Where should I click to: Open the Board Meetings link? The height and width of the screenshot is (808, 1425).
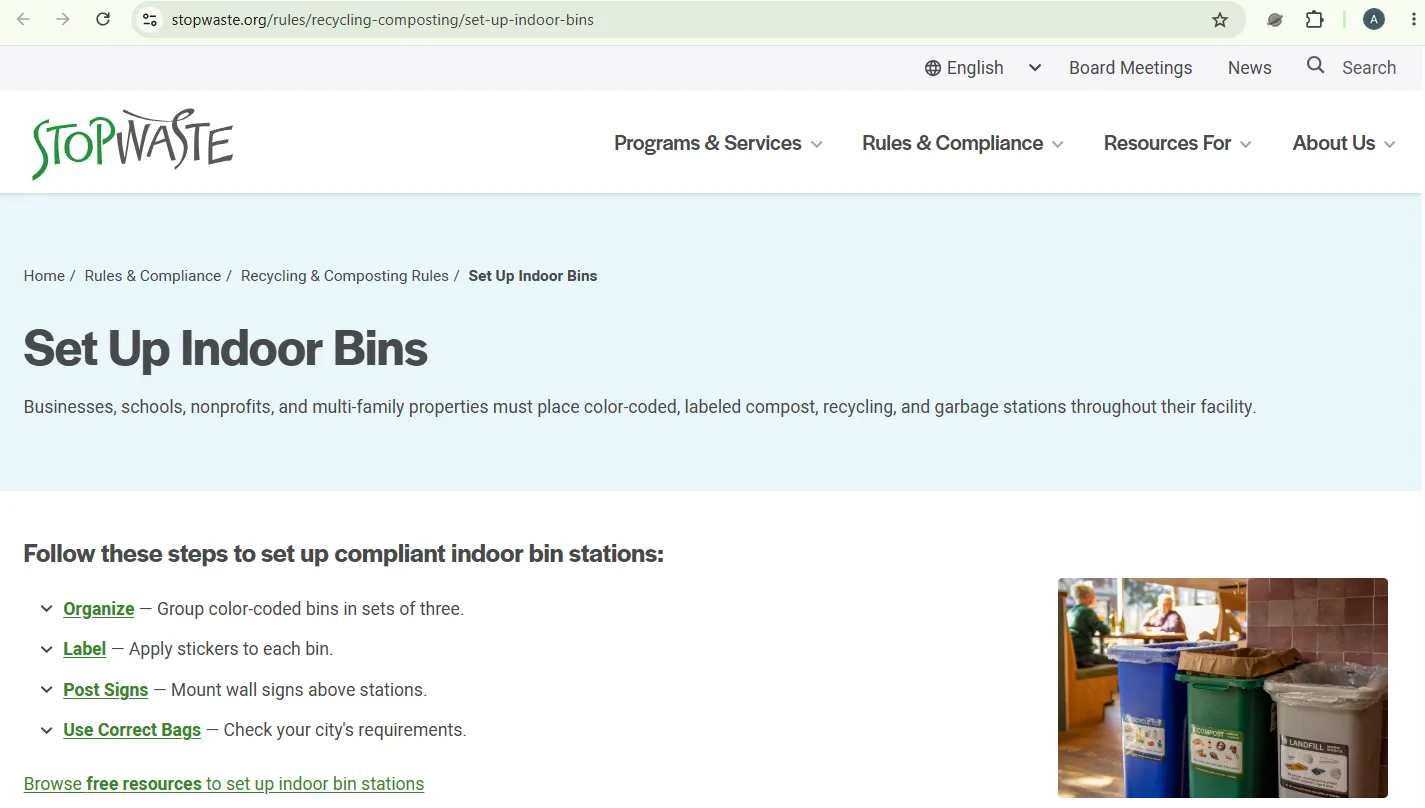point(1130,67)
